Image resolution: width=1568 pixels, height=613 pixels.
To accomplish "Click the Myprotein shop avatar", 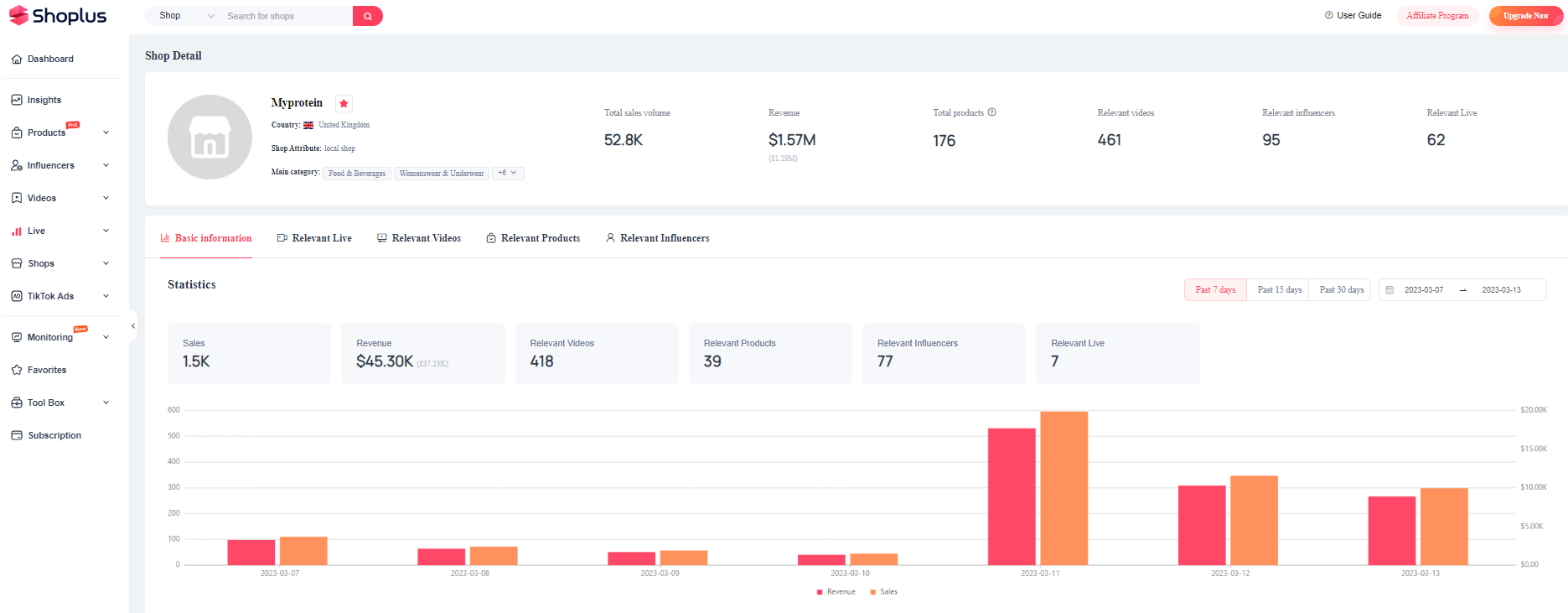I will click(210, 137).
